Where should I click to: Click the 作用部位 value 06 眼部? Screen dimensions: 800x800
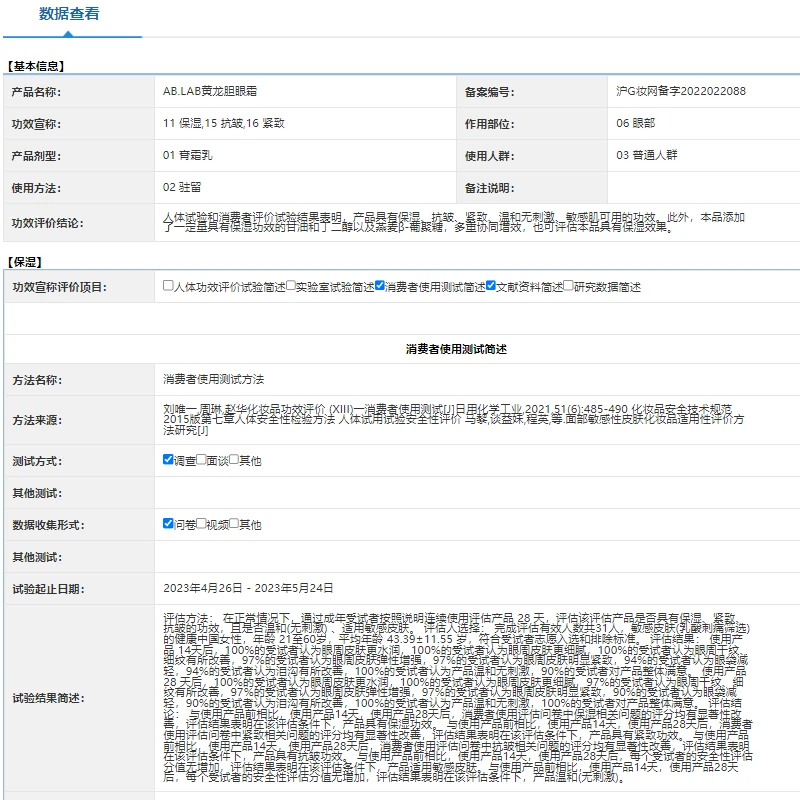[636, 124]
